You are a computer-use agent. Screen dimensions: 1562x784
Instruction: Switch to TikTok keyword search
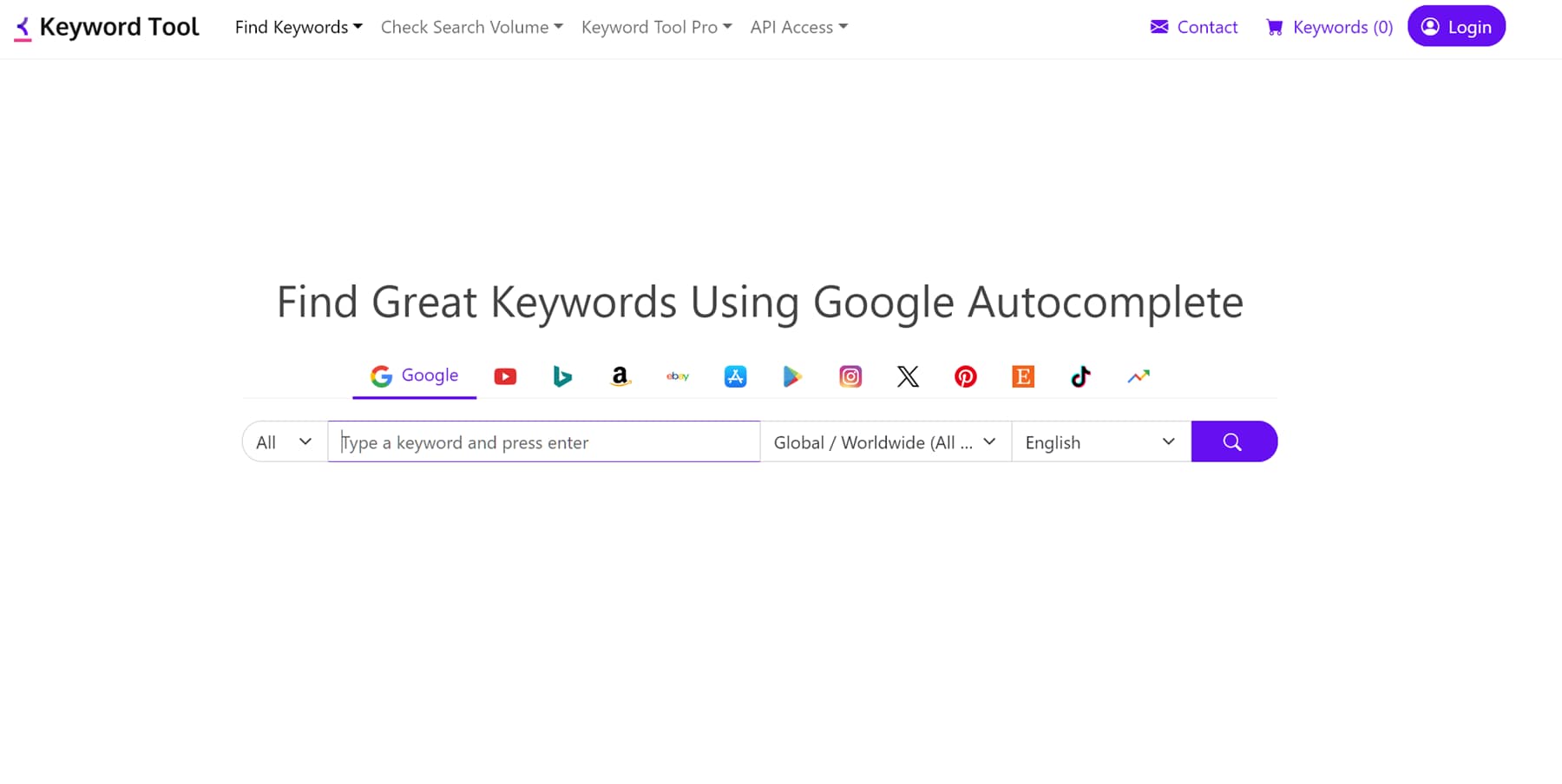1080,376
